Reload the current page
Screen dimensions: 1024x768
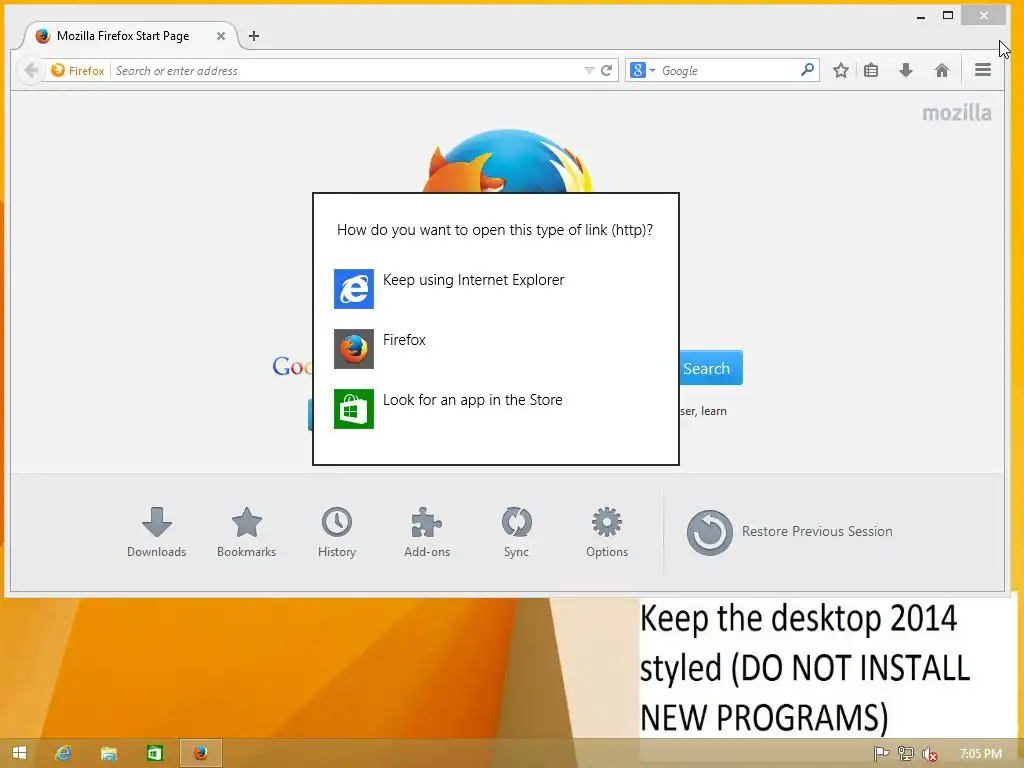[x=607, y=70]
